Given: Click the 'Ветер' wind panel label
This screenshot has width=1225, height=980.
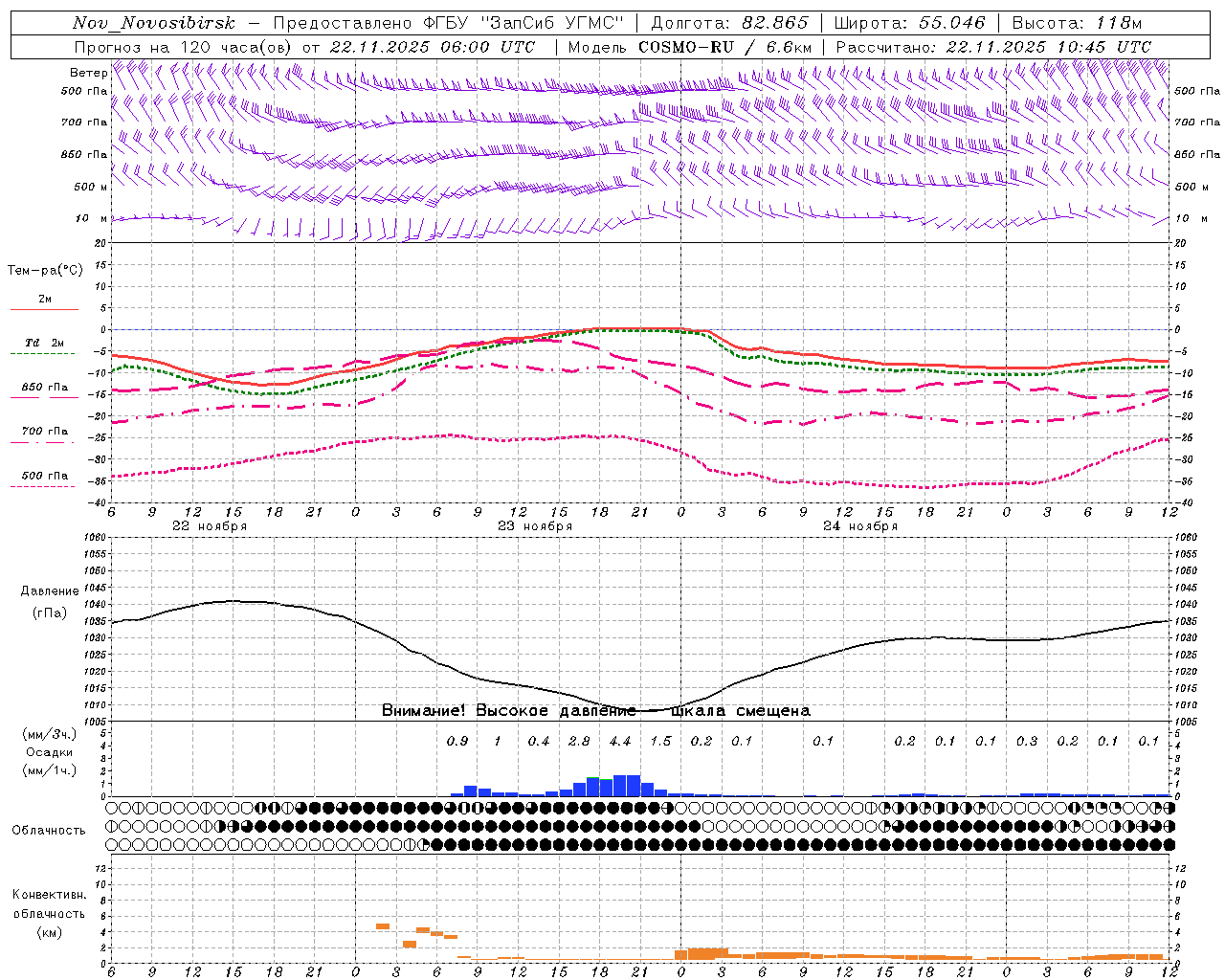Looking at the screenshot, I should coord(88,73).
